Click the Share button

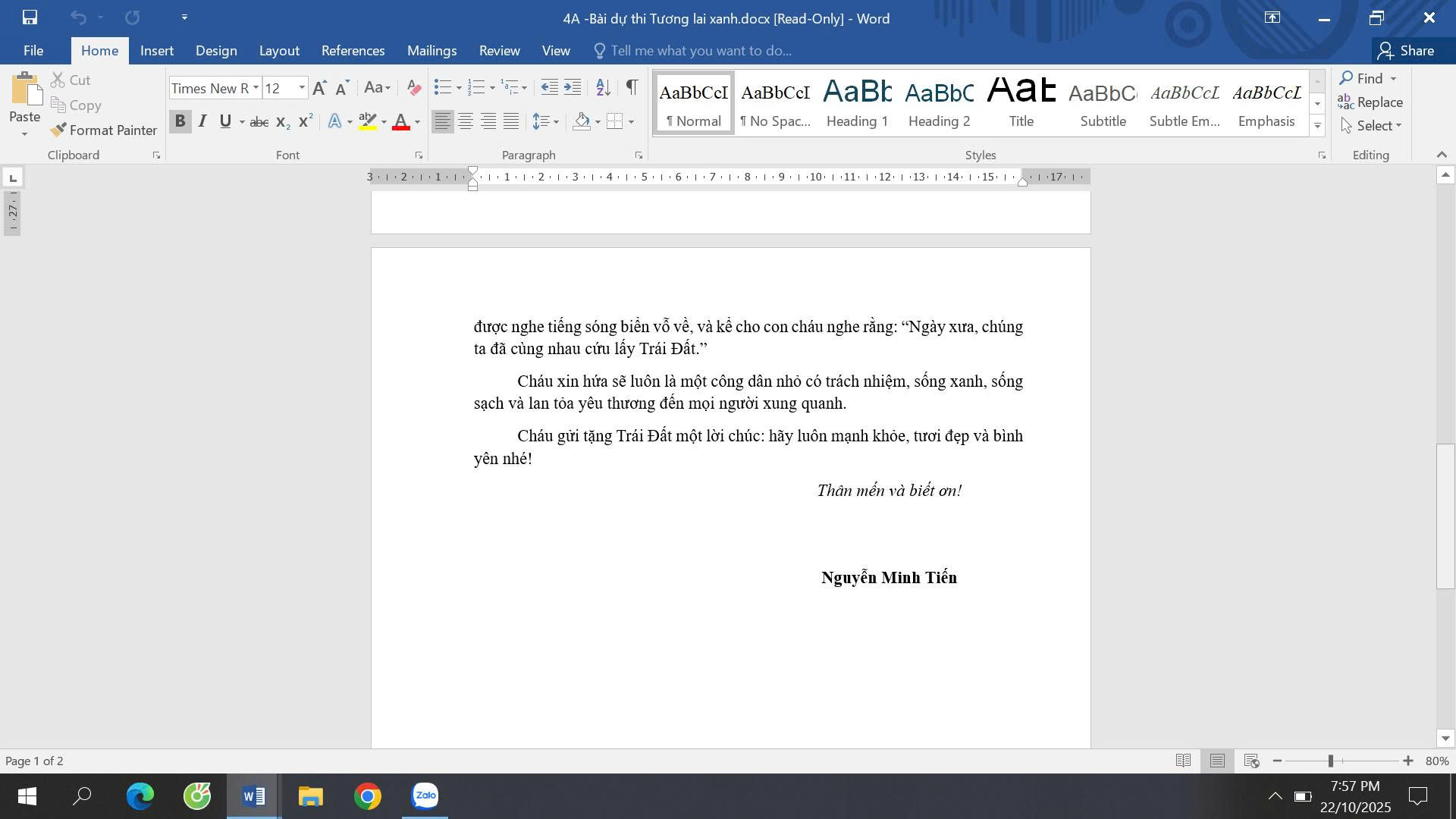tap(1407, 51)
